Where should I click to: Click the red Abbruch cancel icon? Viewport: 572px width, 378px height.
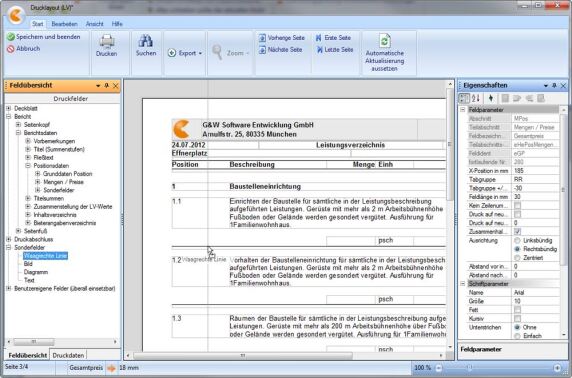[11, 49]
